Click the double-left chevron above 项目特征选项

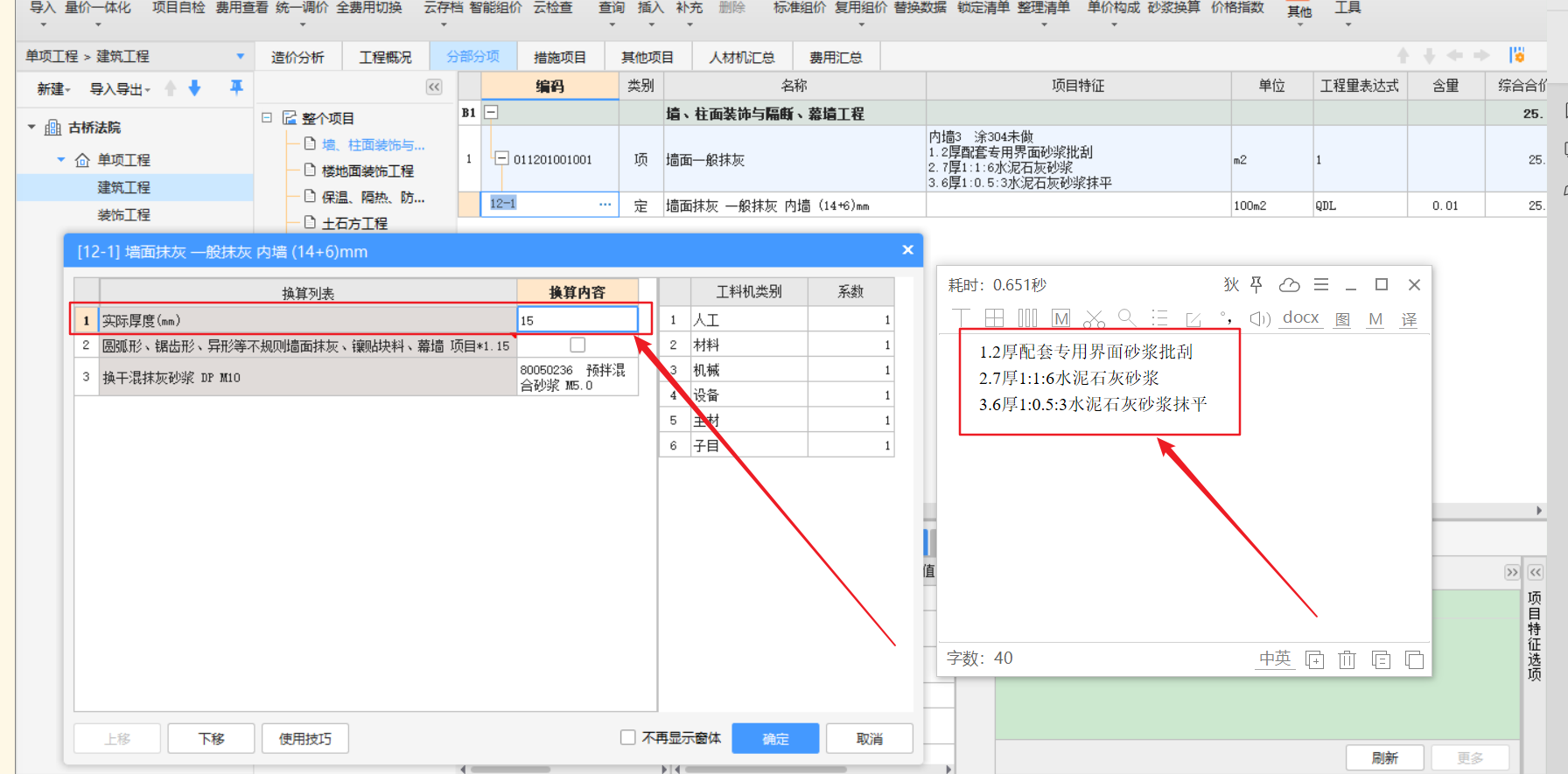[1536, 572]
